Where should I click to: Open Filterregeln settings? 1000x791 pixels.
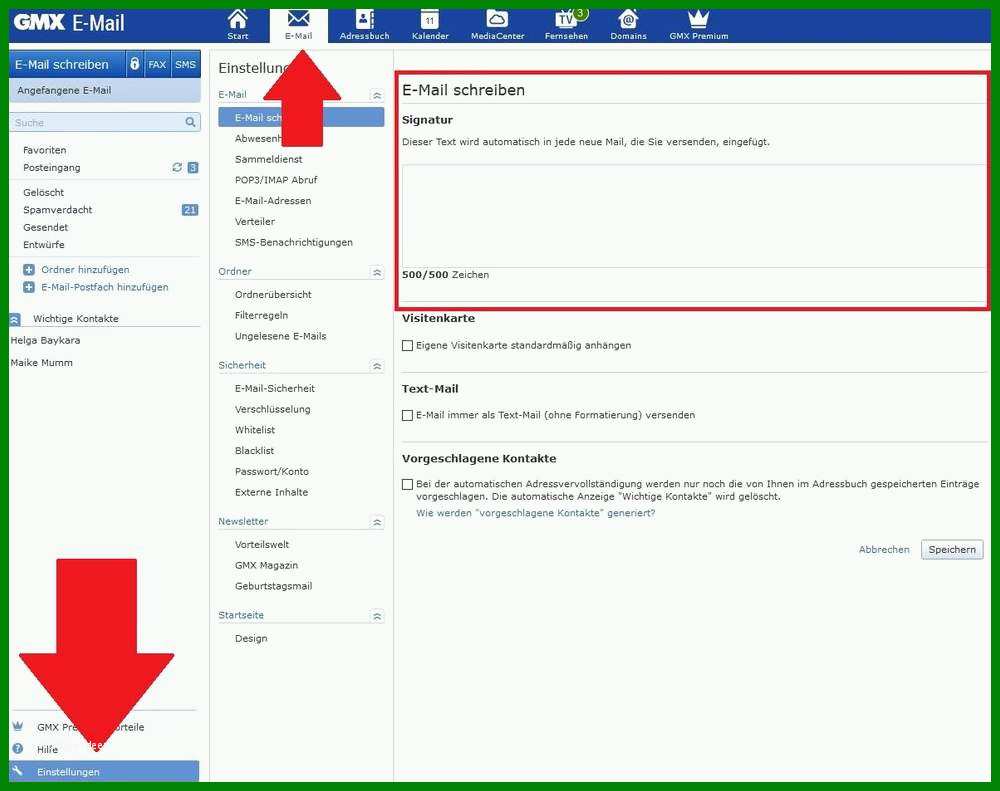click(x=261, y=315)
